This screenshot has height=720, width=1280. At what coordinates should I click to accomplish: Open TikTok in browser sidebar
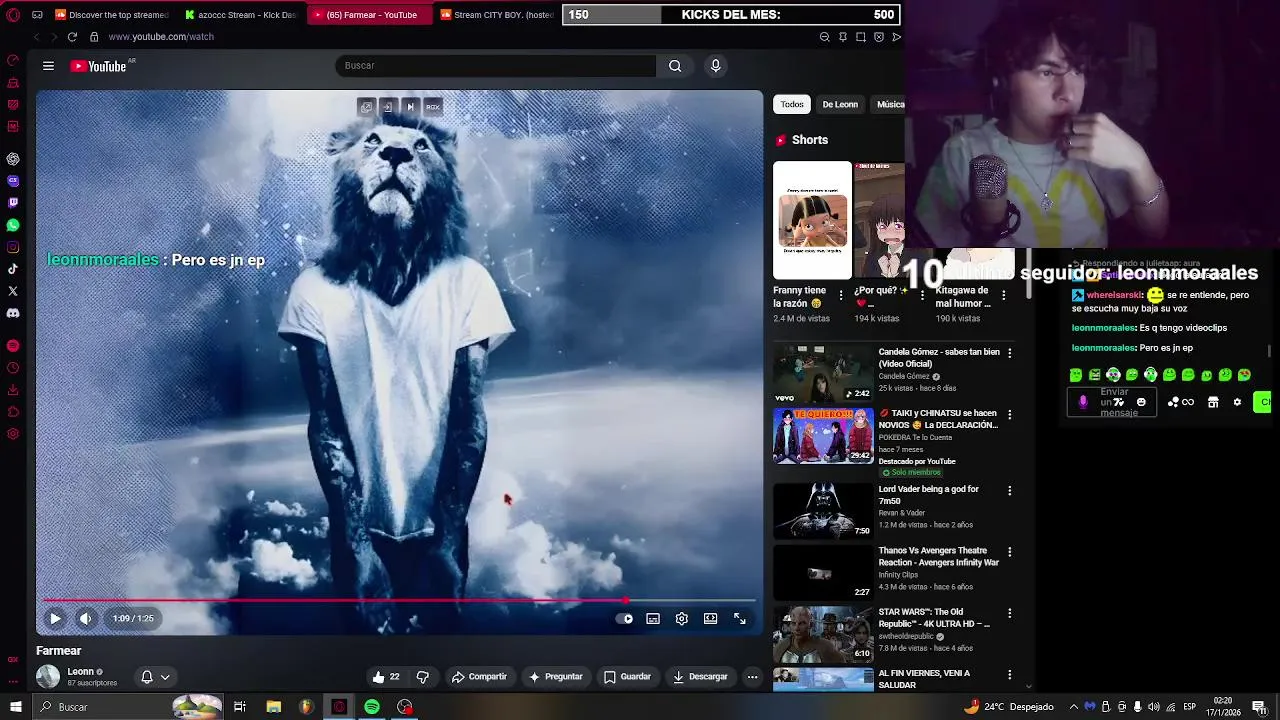click(13, 269)
